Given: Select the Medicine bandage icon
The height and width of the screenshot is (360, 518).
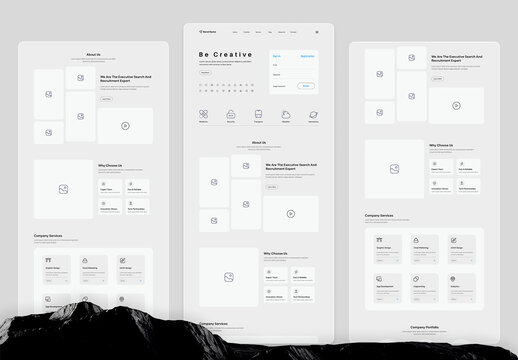Looking at the screenshot, I should [x=203, y=114].
